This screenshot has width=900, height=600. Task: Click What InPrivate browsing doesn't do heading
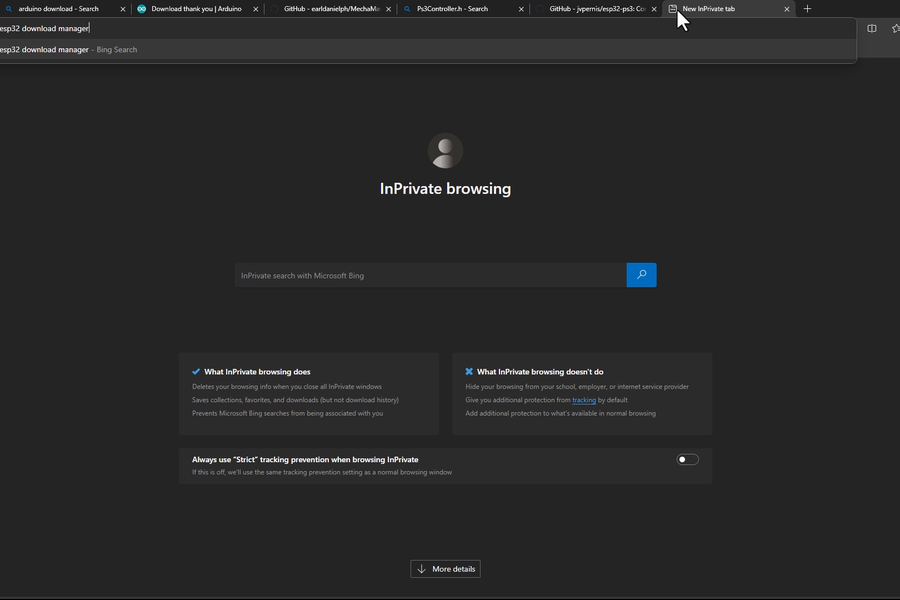540,371
